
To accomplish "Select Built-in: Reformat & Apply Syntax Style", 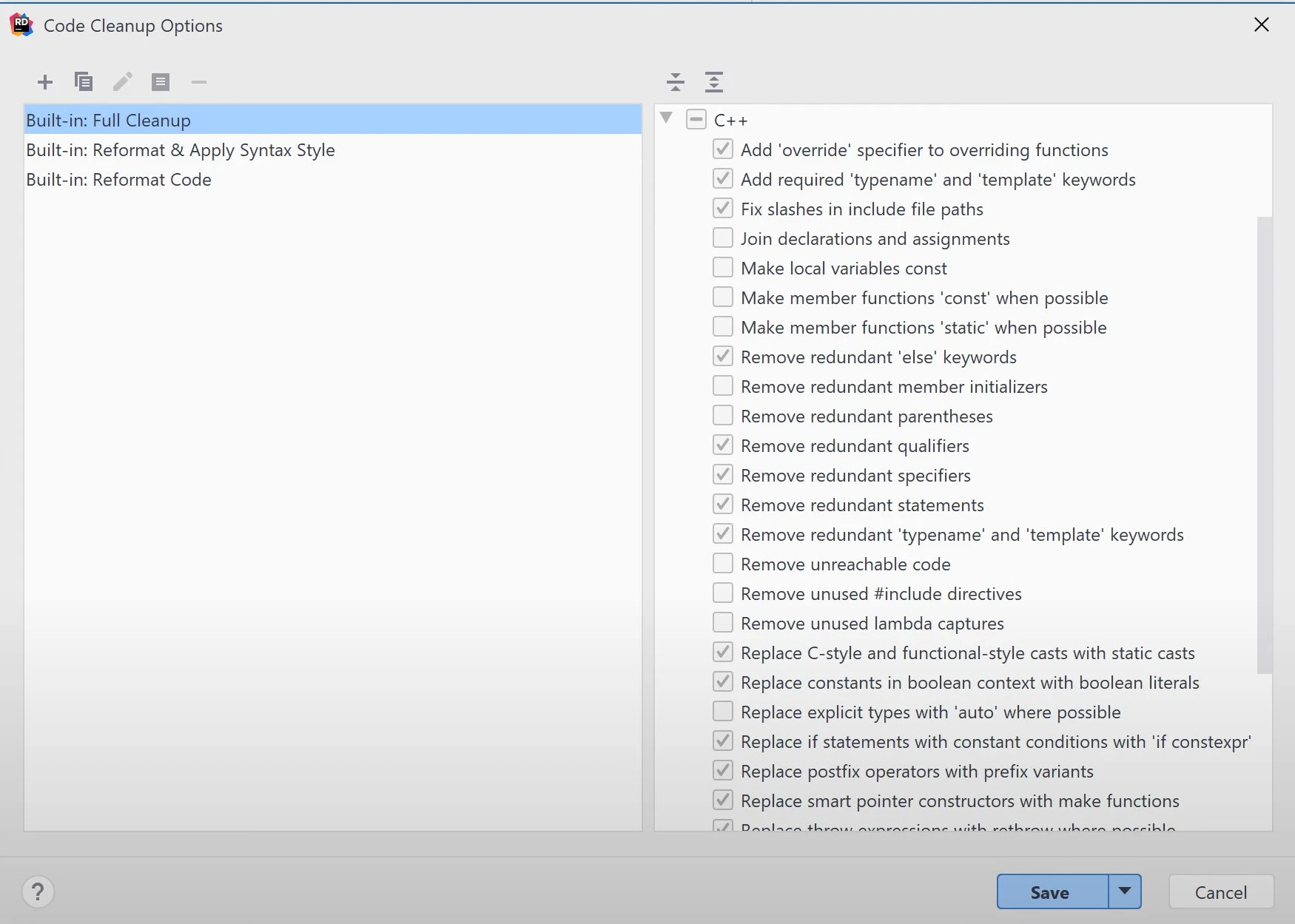I will coord(333,149).
